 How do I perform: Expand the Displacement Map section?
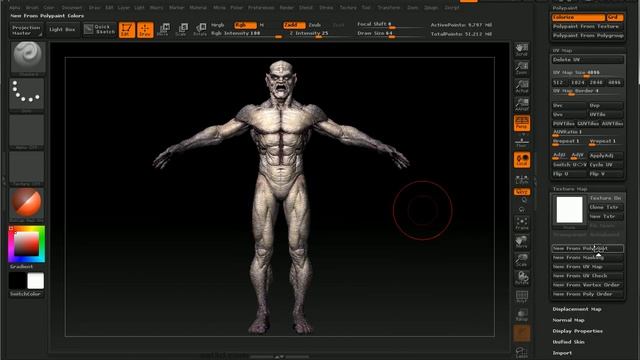(577, 309)
